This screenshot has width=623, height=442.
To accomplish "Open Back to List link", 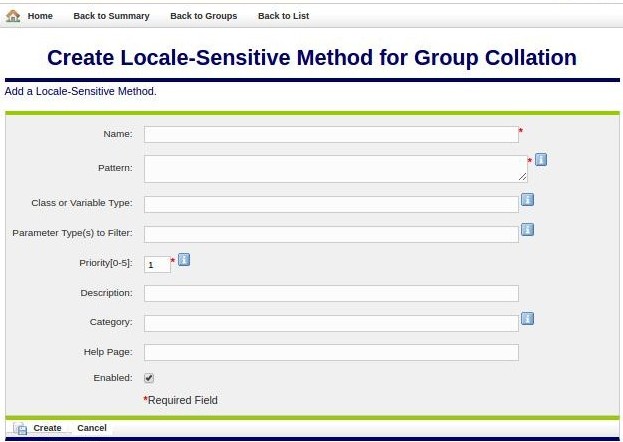I will point(283,16).
